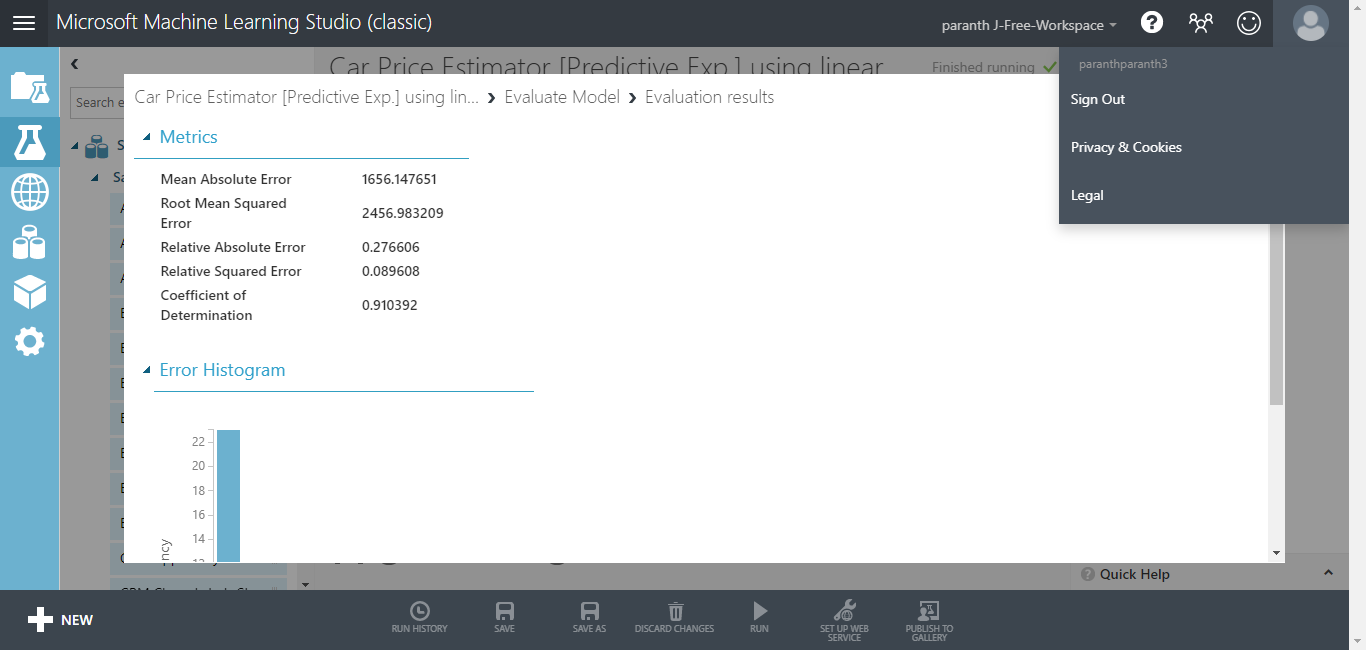Open the Web Services globe icon
The width and height of the screenshot is (1366, 650).
click(x=29, y=192)
